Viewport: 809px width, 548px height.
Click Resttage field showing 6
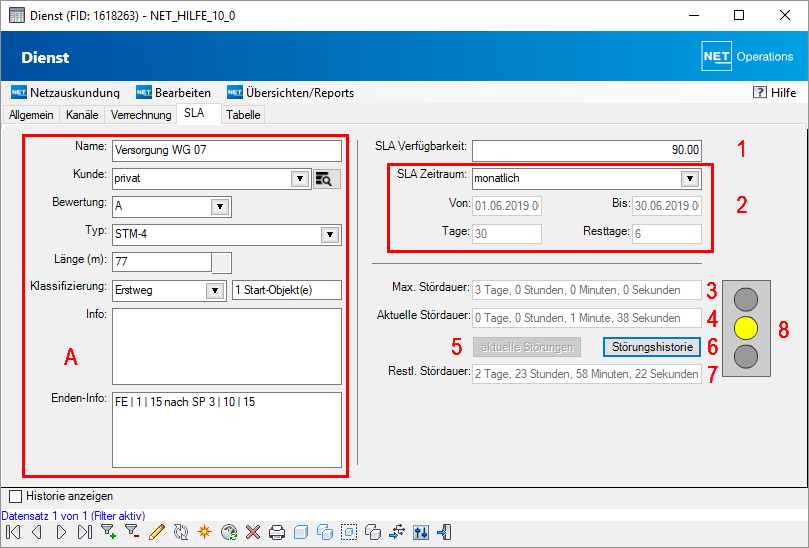[667, 234]
